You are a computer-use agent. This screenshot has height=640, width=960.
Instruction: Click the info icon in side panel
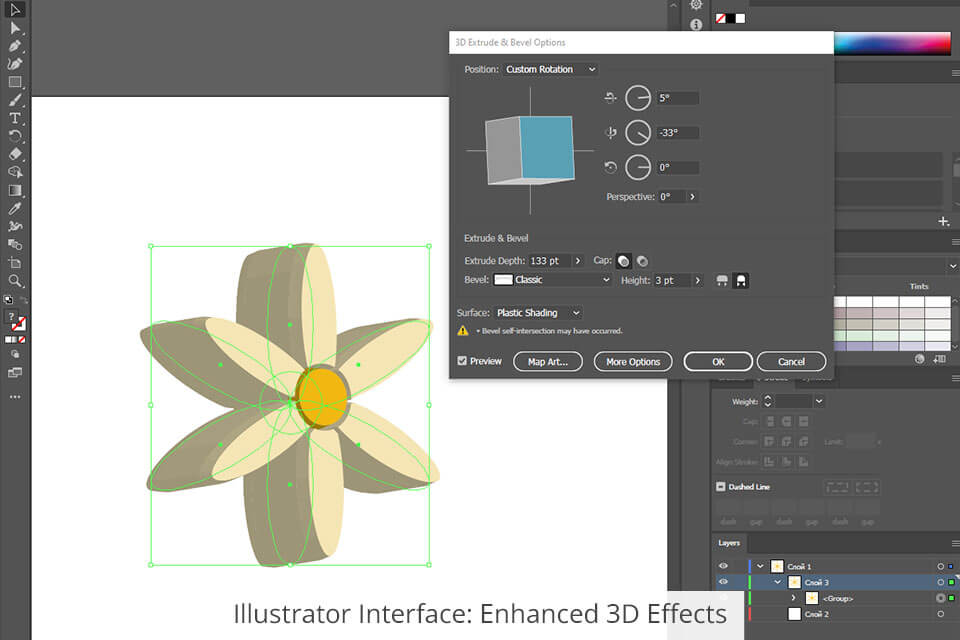696,24
